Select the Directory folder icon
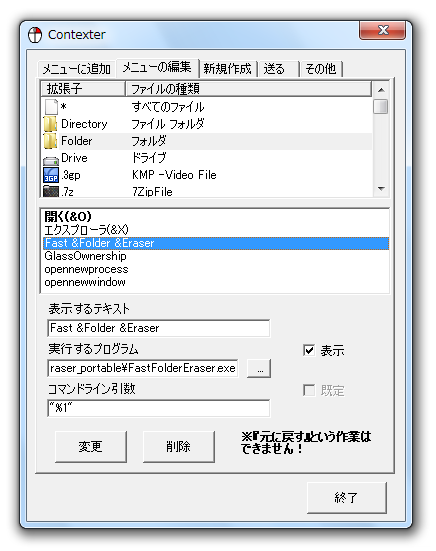This screenshot has height=551, width=436. pyautogui.click(x=51, y=124)
